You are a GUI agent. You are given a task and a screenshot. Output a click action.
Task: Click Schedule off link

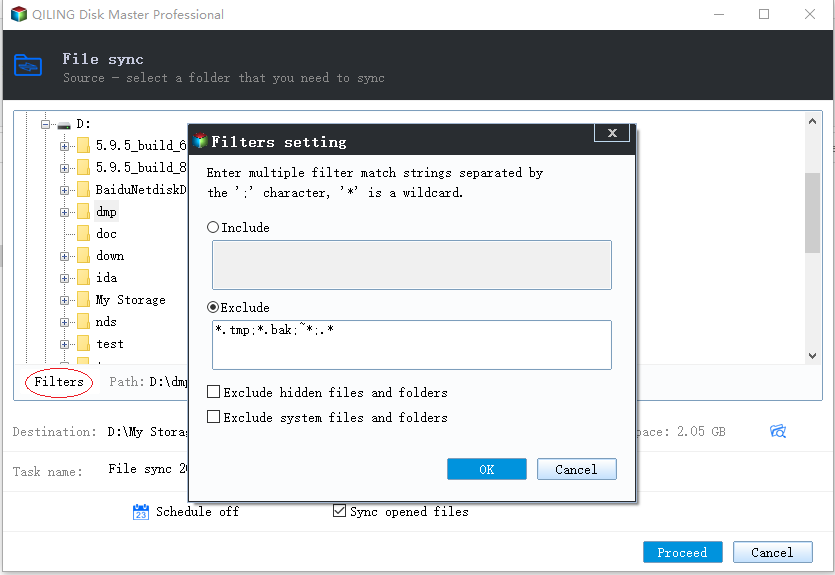pos(198,512)
